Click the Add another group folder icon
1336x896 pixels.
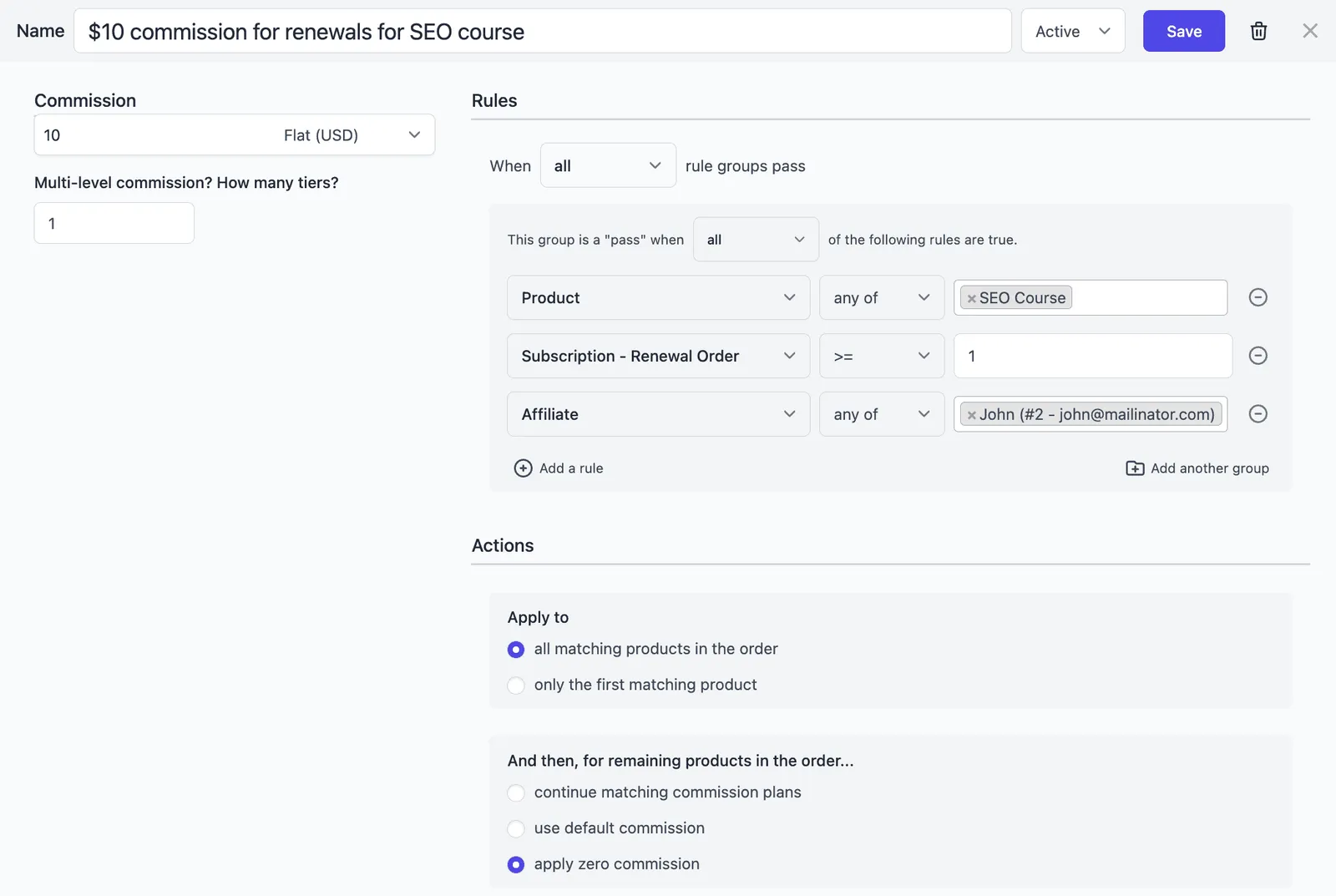click(x=1135, y=468)
